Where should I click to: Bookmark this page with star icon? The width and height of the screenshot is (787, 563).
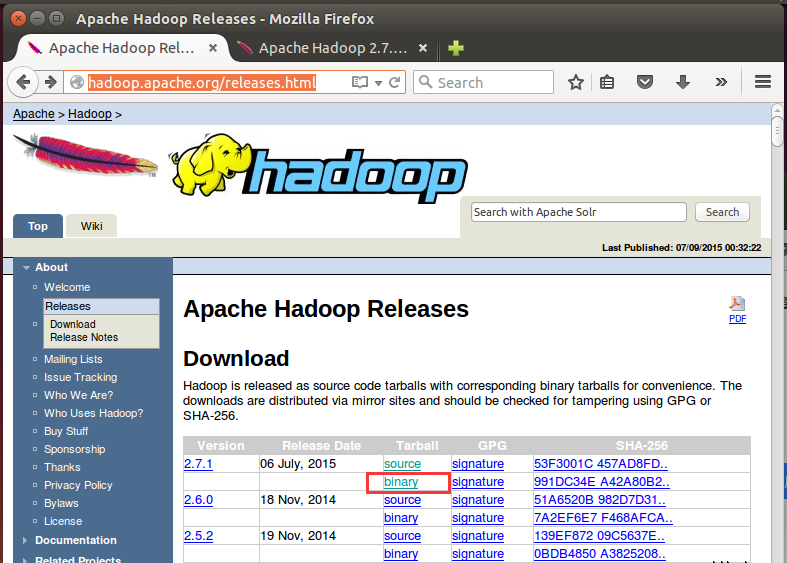(x=576, y=82)
